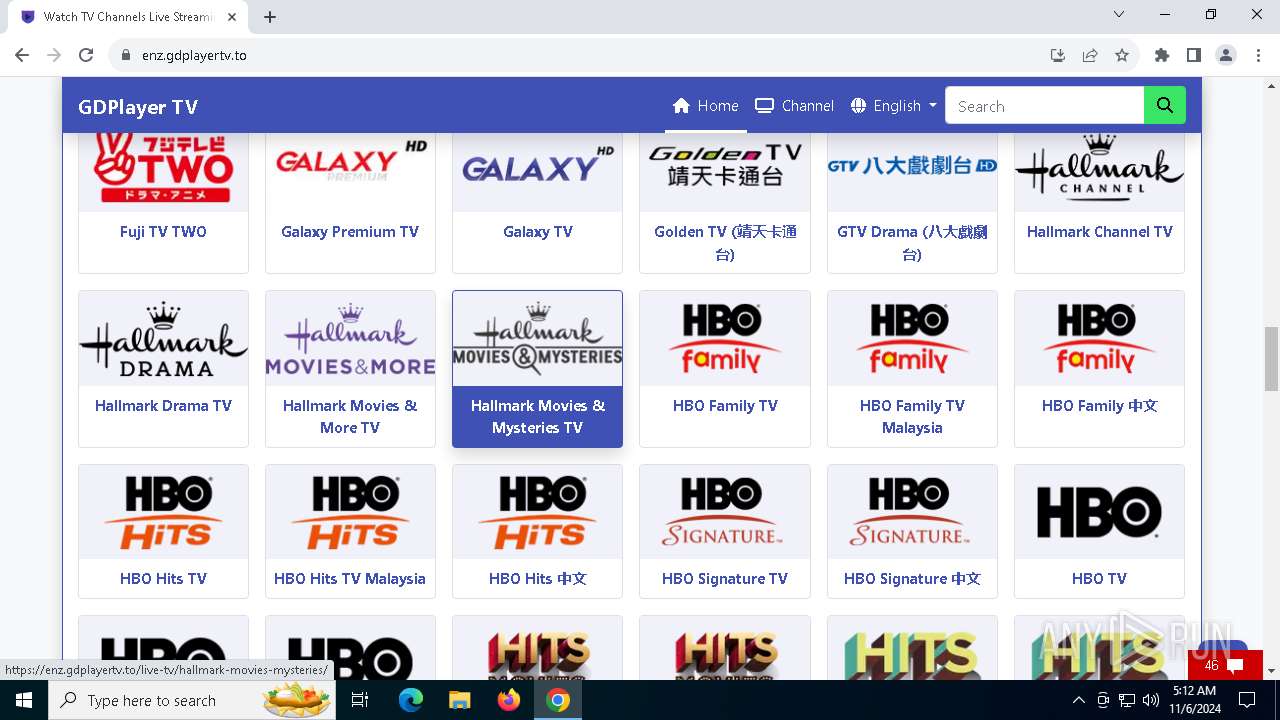
Task: Open Hallmark Movies & Mysteries TV link
Action: click(x=538, y=416)
